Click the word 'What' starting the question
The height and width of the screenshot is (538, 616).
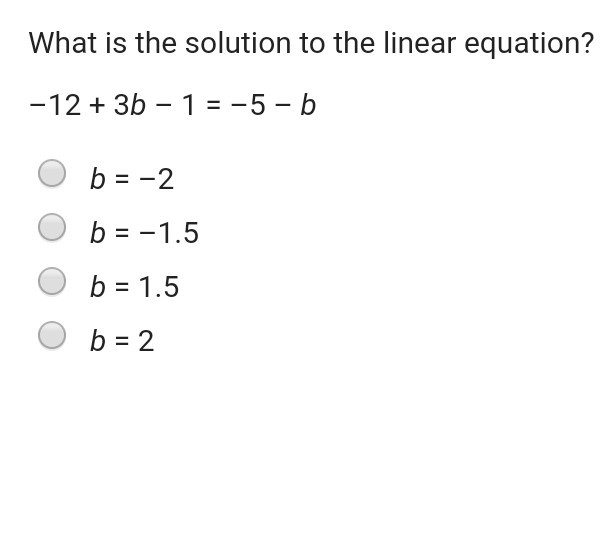pyautogui.click(x=58, y=44)
